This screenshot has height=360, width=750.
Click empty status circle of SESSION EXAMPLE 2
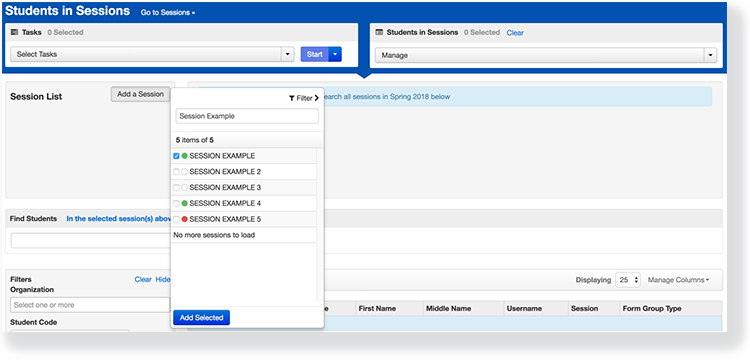coord(185,172)
